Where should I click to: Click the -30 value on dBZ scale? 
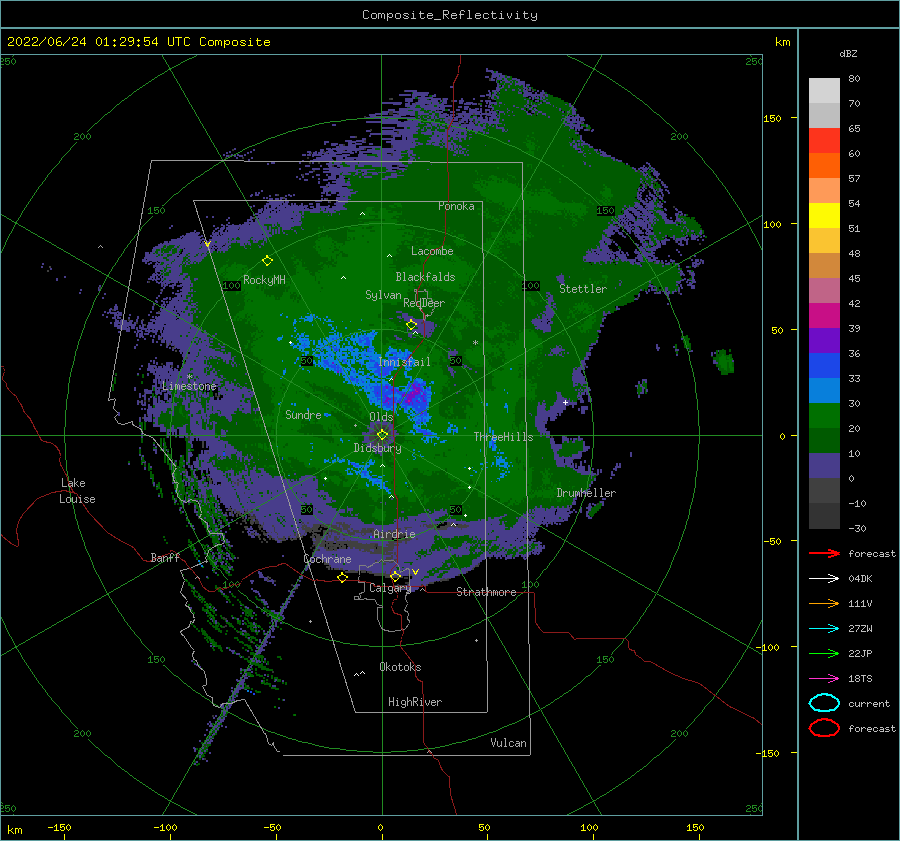coord(857,529)
